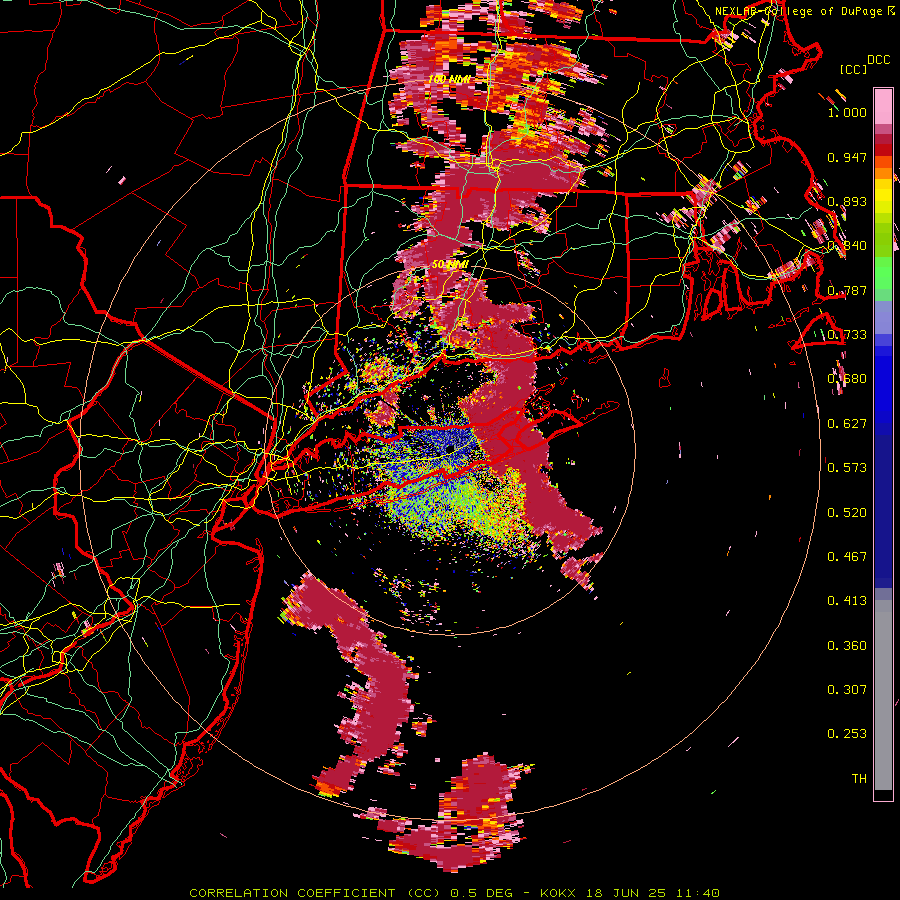This screenshot has width=900, height=900.
Task: Select the 0.360 color scale value
Action: click(847, 646)
